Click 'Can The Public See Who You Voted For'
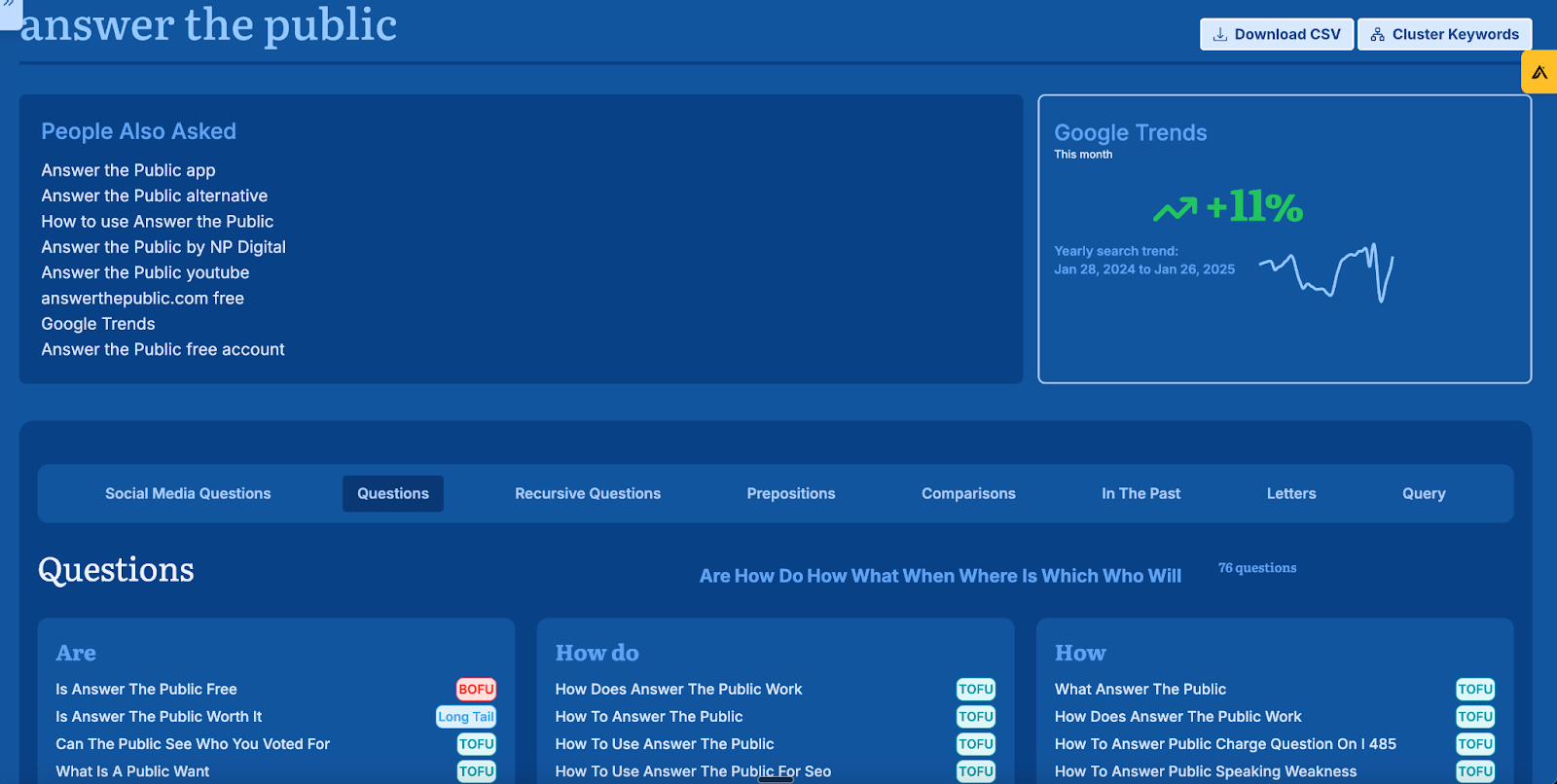Viewport: 1557px width, 784px height. [x=193, y=744]
